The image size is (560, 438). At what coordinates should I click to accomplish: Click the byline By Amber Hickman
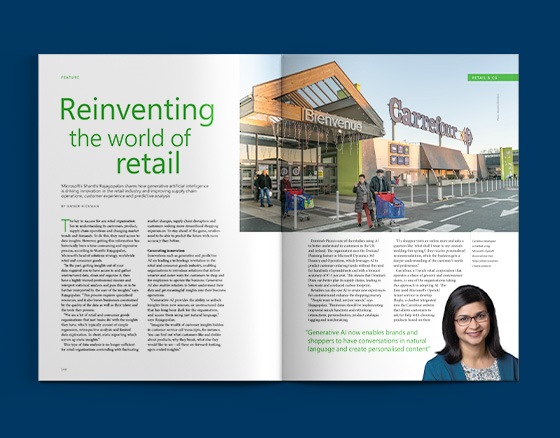(80, 206)
